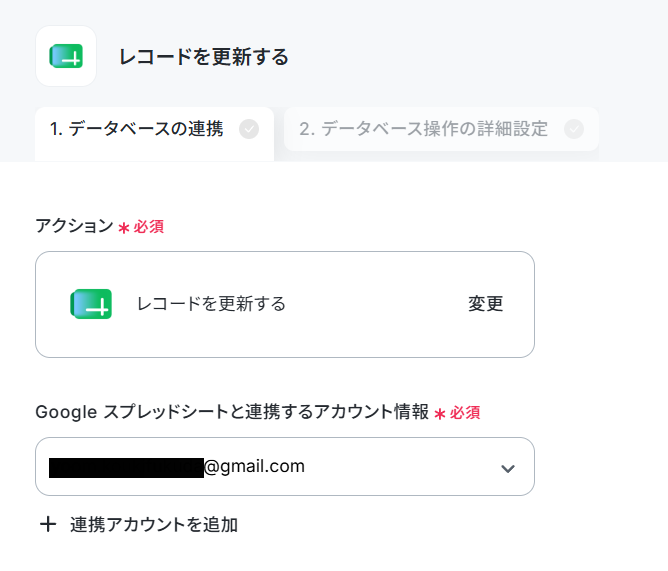This screenshot has height=571, width=668.
Task: Click the @gmail.com text in account field
Action: [254, 466]
